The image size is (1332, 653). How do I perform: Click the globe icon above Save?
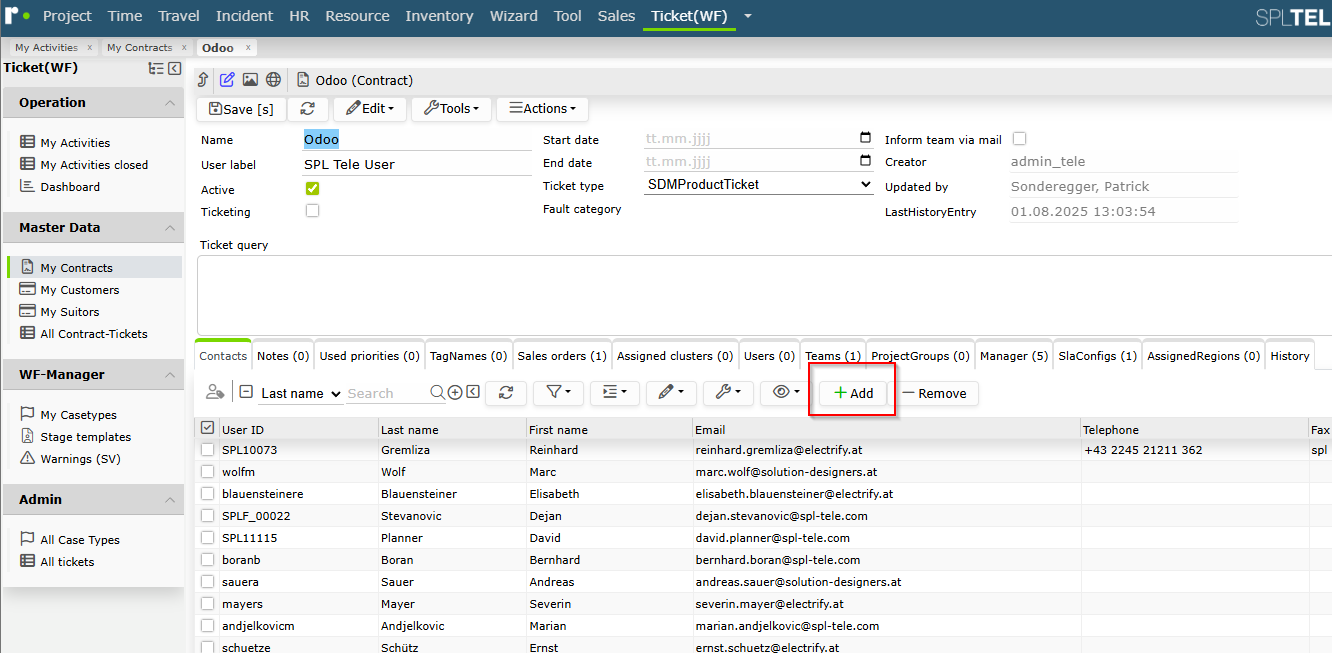point(273,80)
